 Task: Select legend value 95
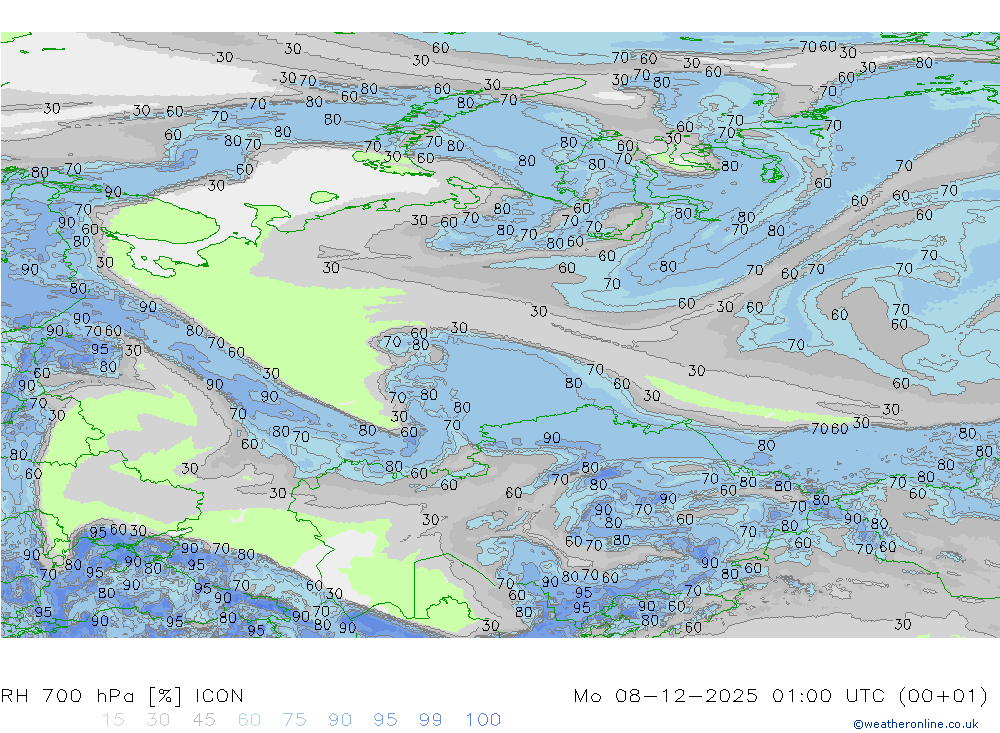(385, 720)
